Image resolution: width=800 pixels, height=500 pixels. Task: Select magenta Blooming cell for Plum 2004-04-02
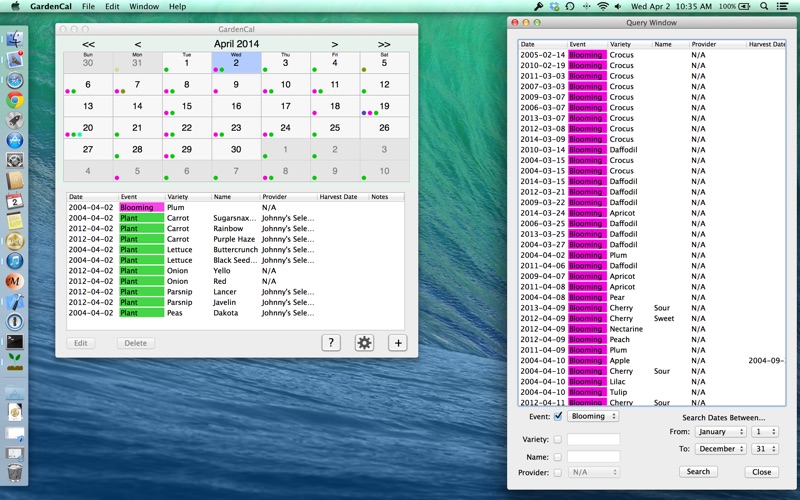(x=141, y=207)
